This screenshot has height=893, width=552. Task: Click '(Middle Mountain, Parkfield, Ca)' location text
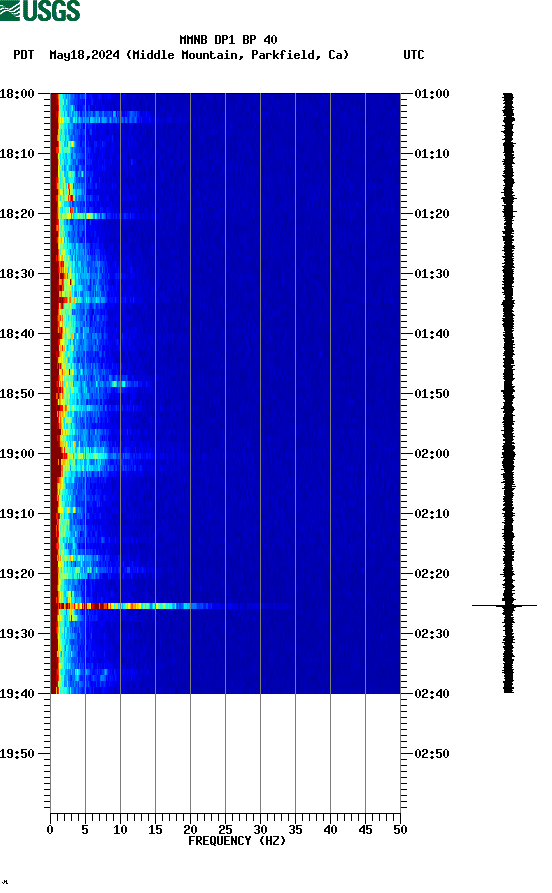coord(238,55)
